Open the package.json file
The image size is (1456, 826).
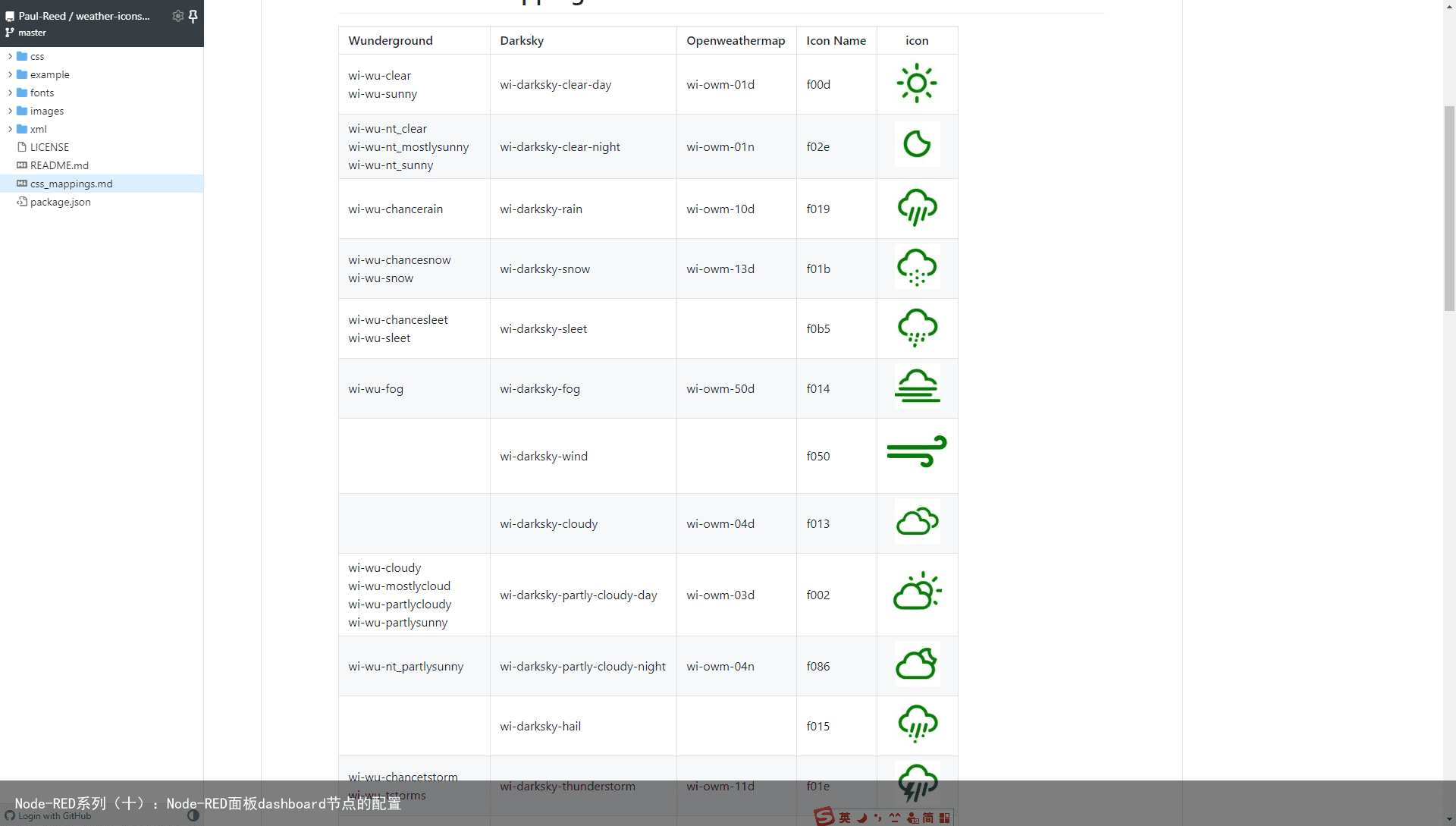pos(60,201)
